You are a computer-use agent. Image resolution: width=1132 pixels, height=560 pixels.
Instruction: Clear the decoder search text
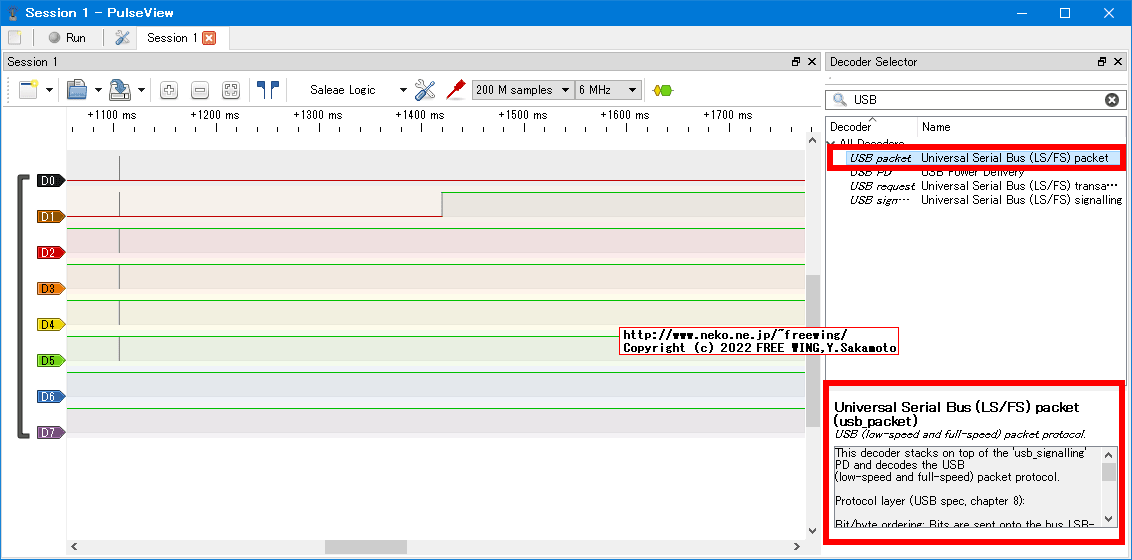1112,100
